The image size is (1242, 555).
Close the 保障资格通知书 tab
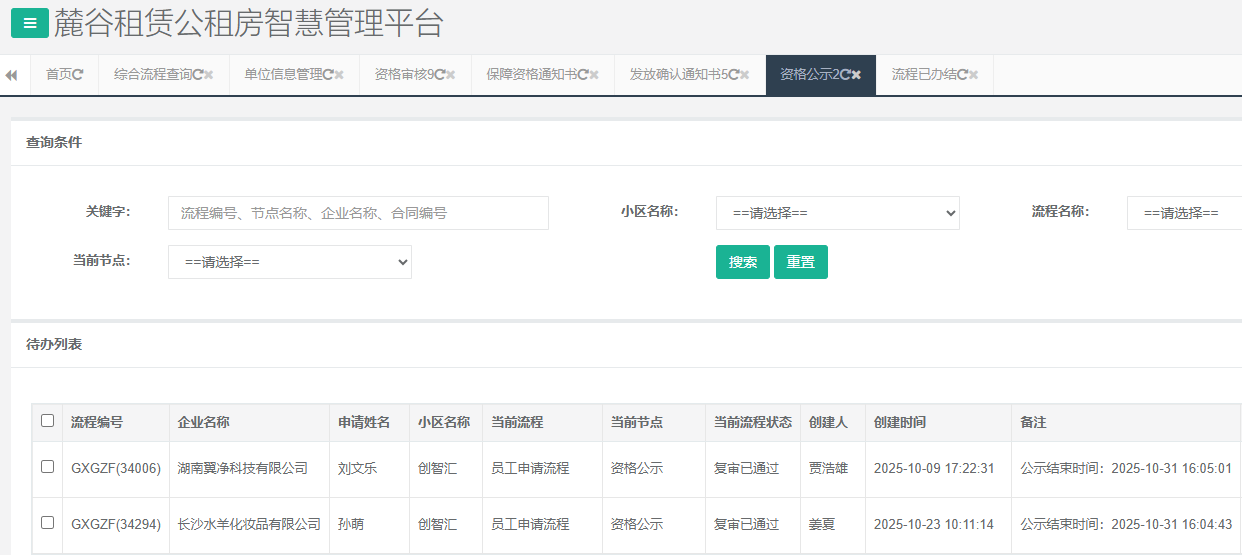coord(594,75)
